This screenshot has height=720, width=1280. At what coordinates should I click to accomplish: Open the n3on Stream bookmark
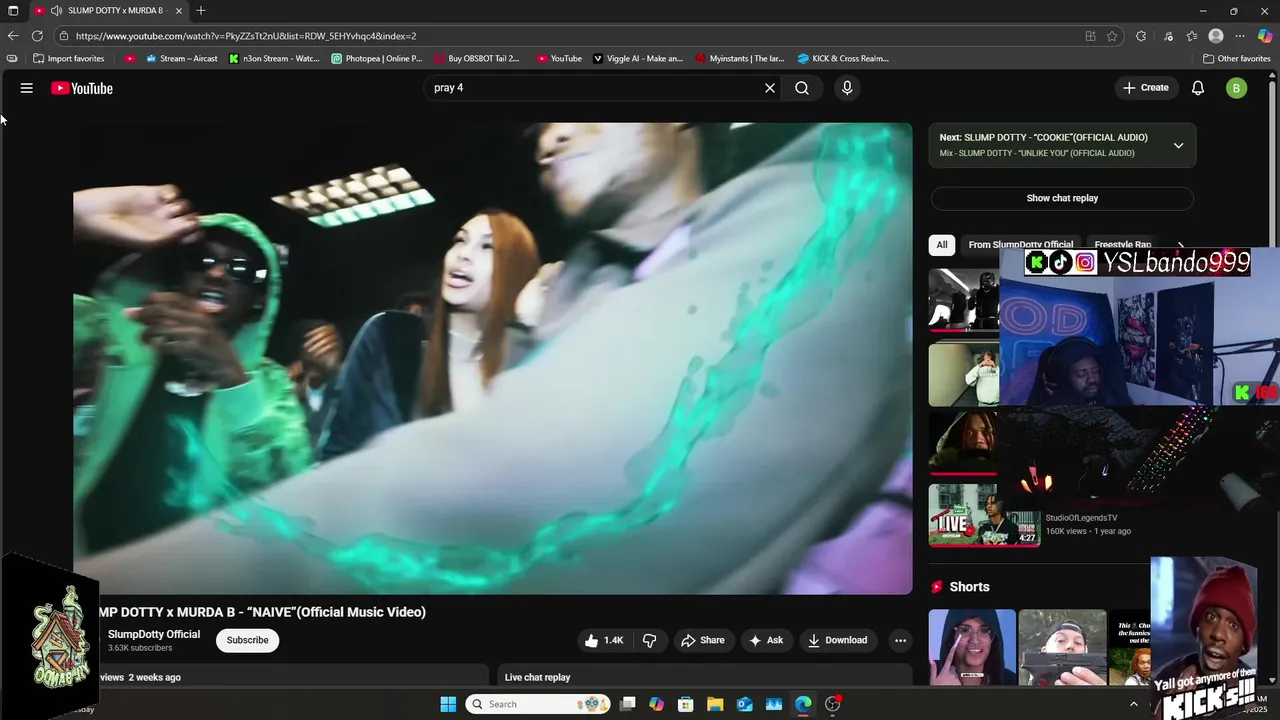click(x=274, y=59)
